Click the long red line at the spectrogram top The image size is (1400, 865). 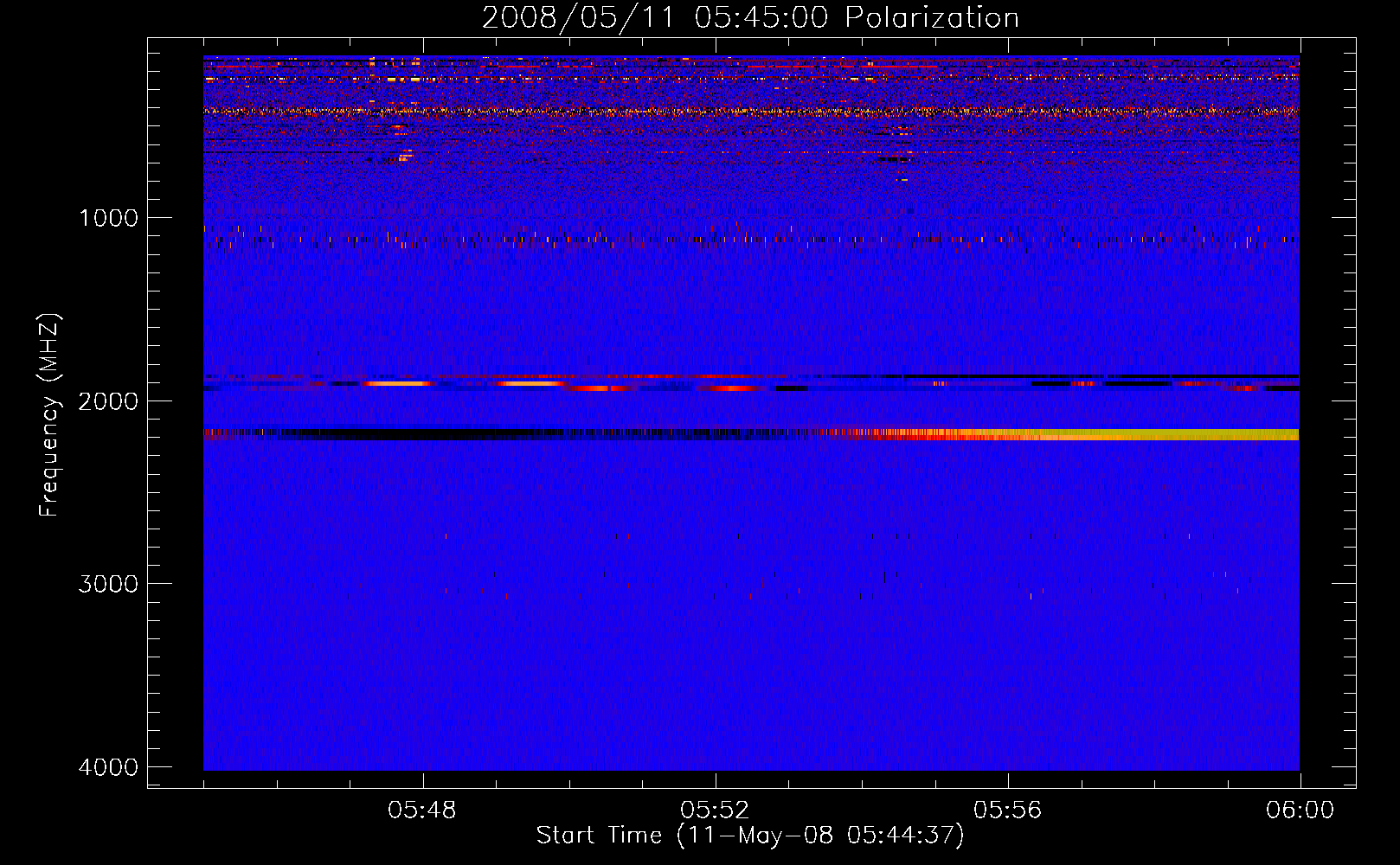[606, 66]
